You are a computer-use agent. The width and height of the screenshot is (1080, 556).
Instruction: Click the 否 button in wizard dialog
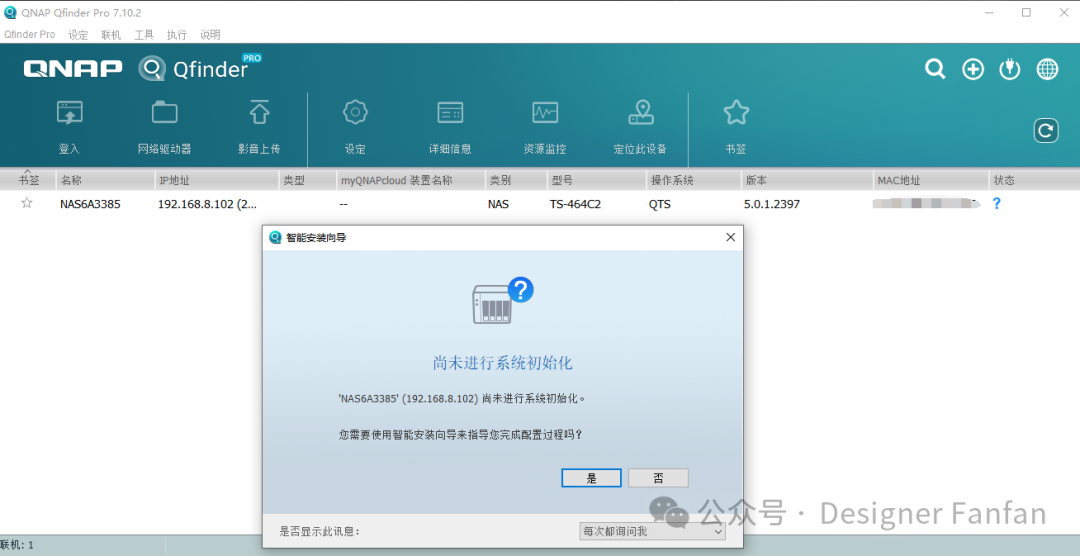(x=658, y=478)
